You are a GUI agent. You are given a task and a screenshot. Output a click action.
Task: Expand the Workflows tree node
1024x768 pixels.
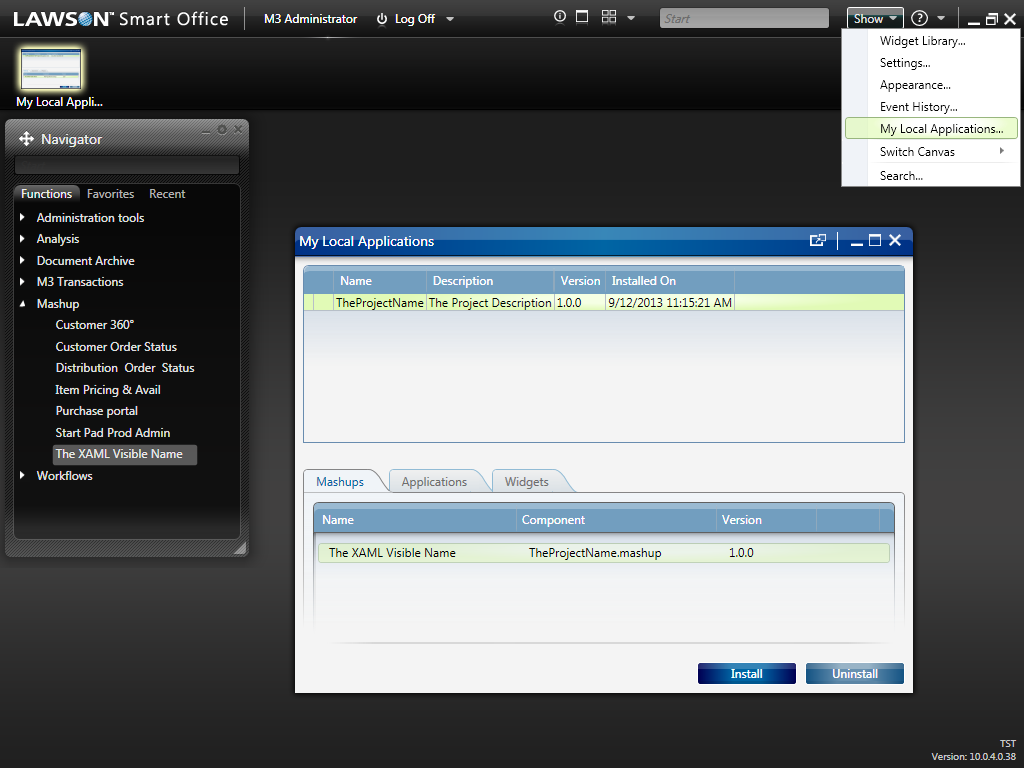click(22, 475)
